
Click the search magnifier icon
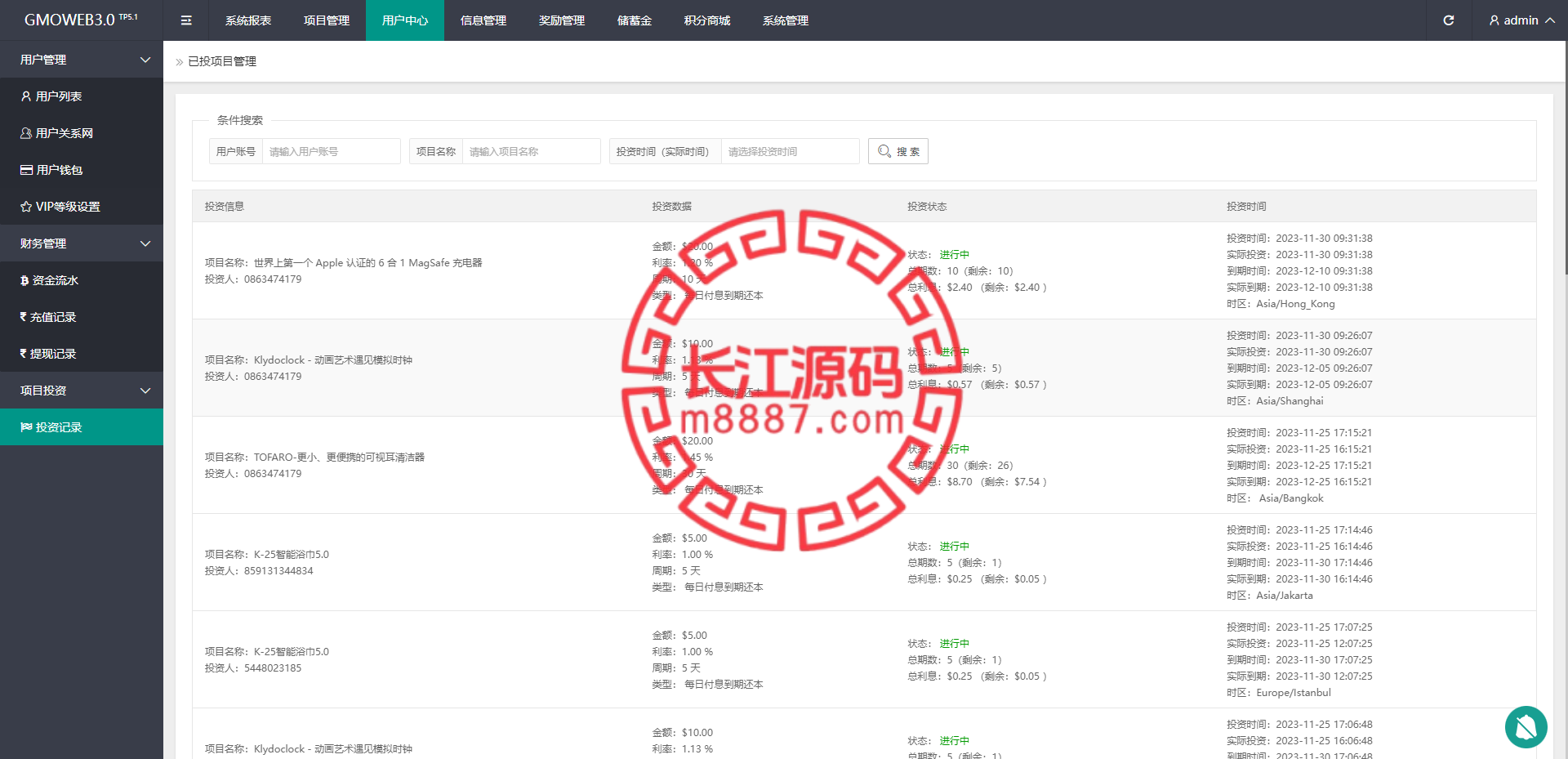tap(884, 151)
